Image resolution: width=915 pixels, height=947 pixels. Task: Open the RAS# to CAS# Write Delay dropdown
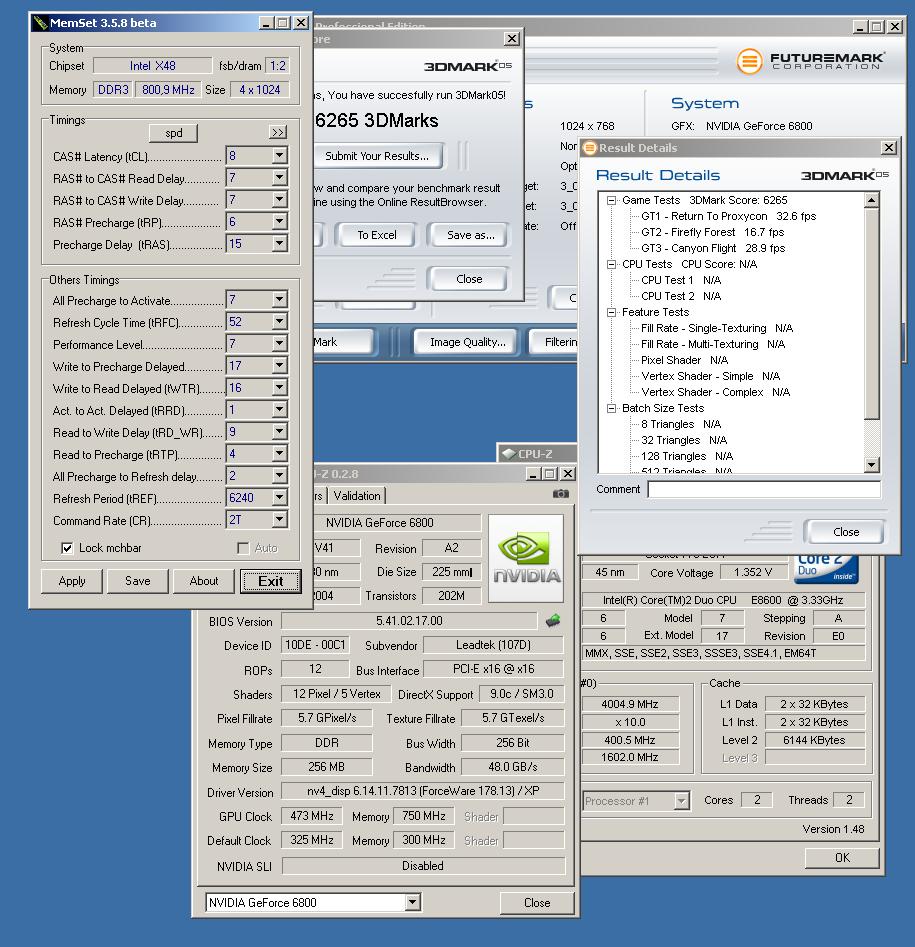(x=279, y=200)
